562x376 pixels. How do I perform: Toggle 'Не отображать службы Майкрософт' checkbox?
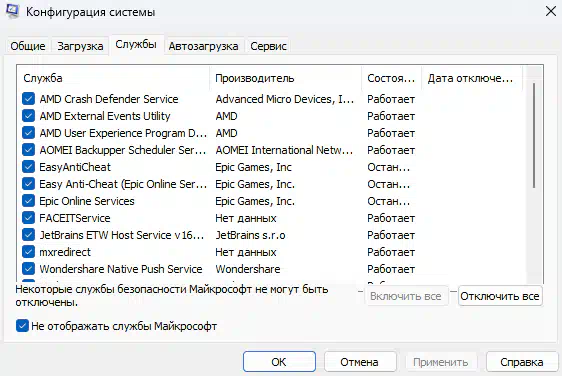pos(22,326)
